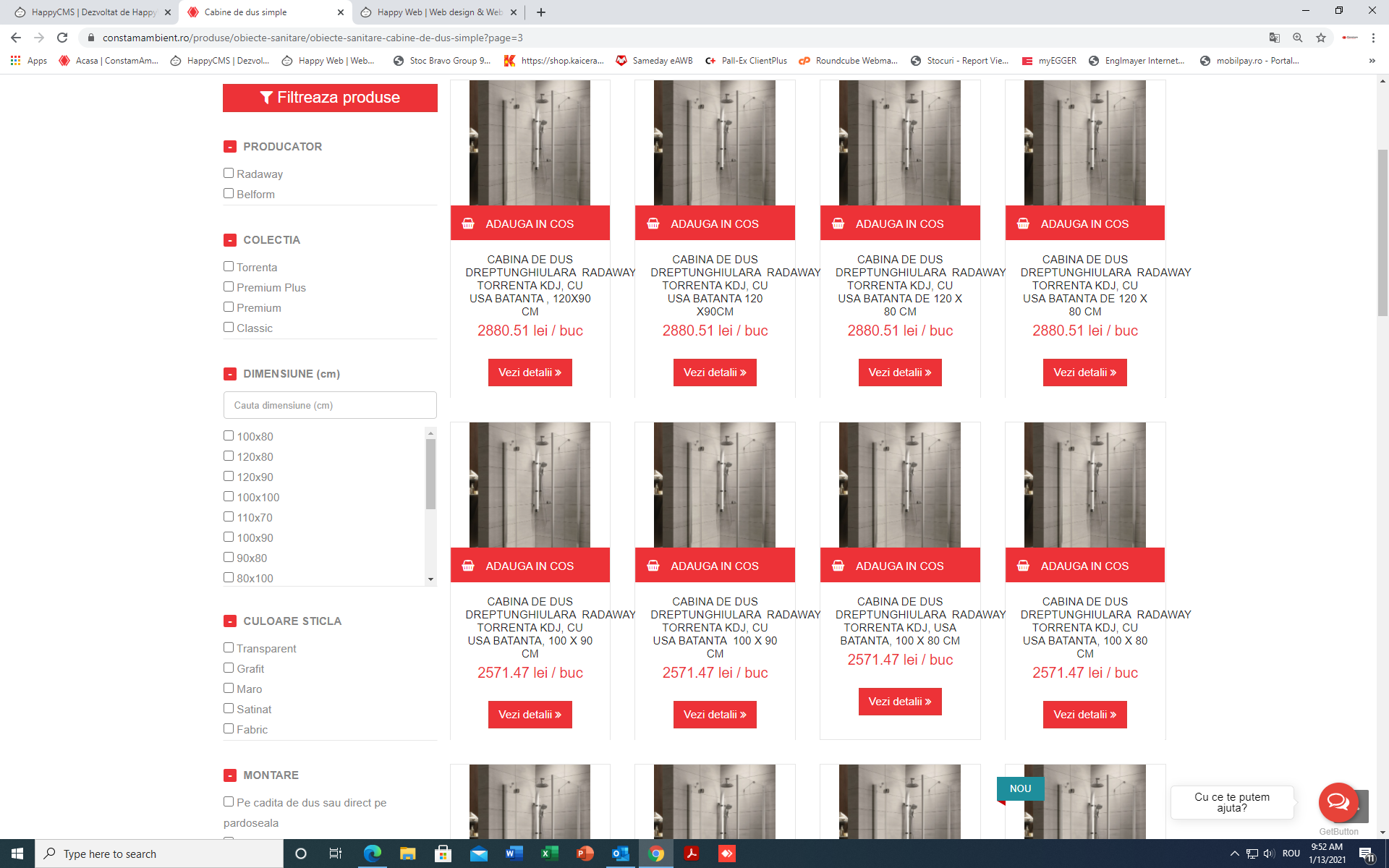Open Mail app from taskbar

coord(478,854)
